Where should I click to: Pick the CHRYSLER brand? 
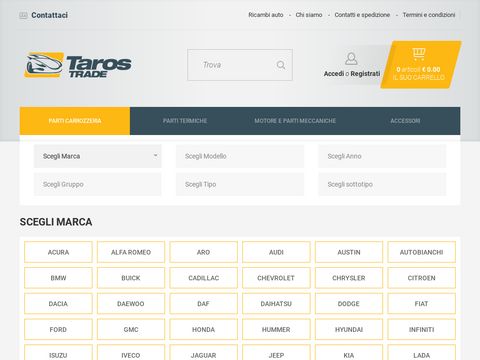pyautogui.click(x=349, y=278)
